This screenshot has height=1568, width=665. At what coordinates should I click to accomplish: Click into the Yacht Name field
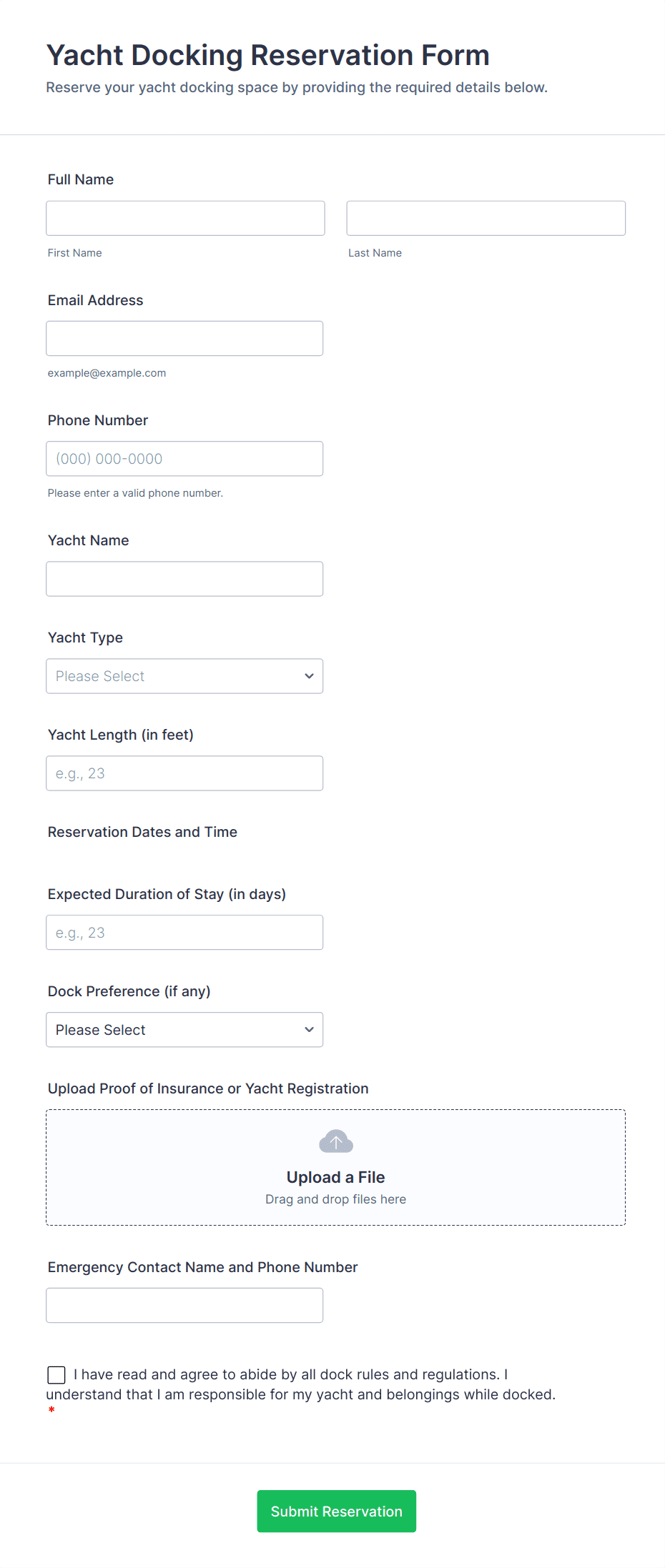(x=184, y=579)
